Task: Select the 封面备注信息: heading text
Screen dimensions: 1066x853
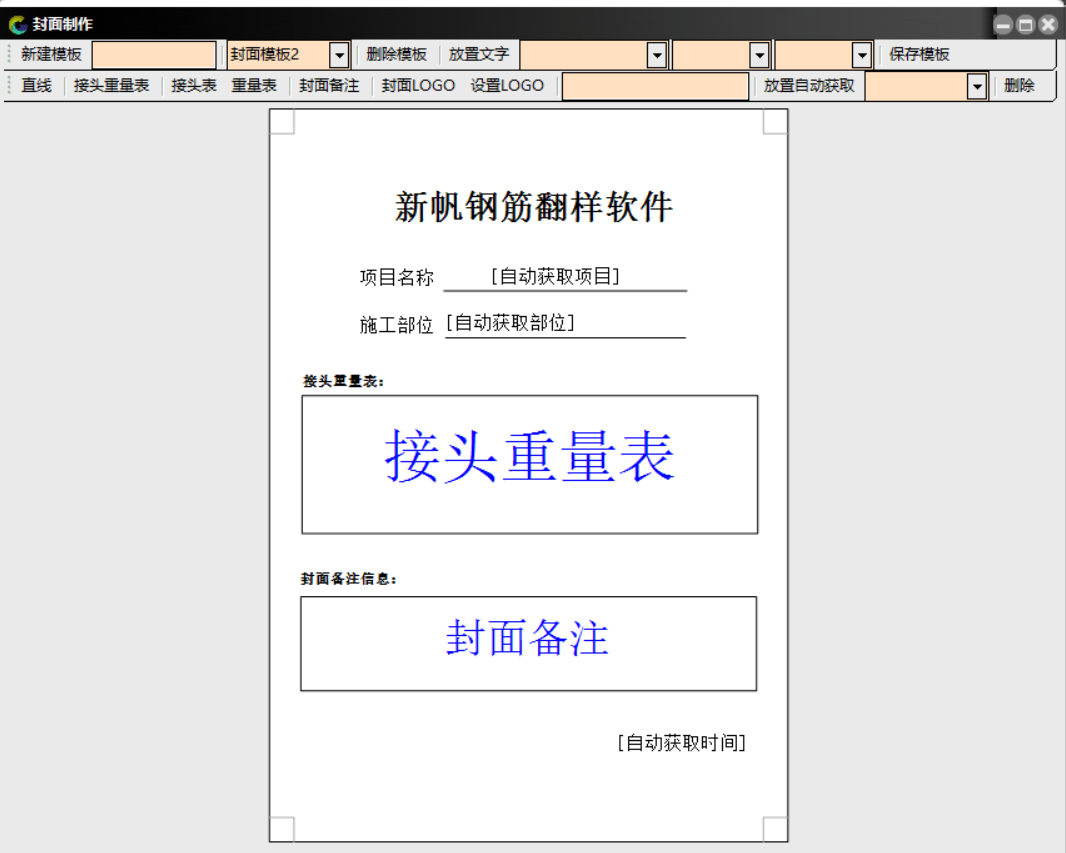Action: coord(349,578)
